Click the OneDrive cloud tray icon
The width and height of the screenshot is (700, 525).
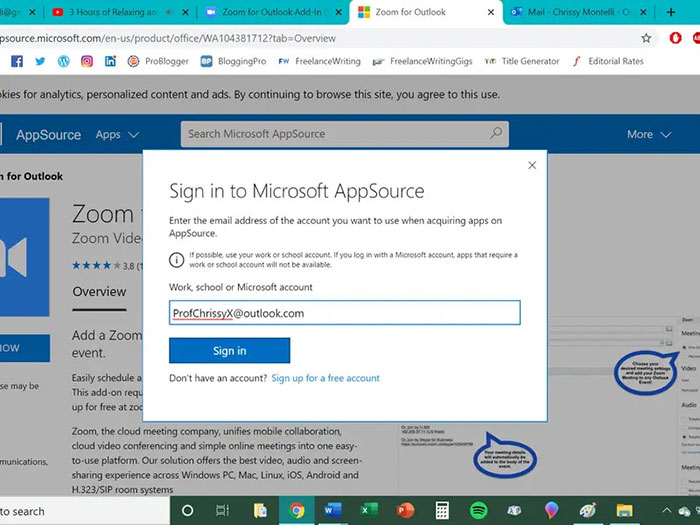click(684, 511)
